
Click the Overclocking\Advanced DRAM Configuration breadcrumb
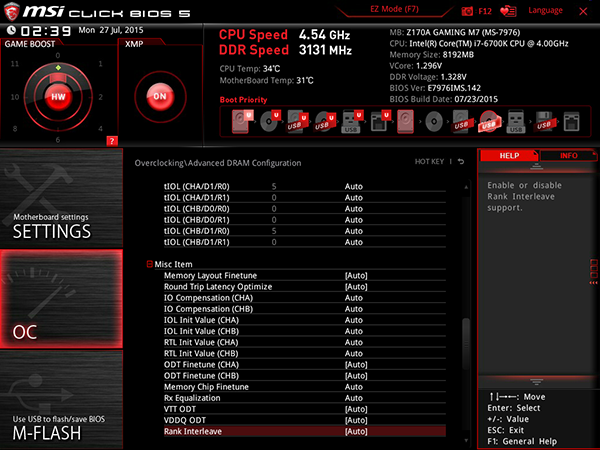click(218, 163)
